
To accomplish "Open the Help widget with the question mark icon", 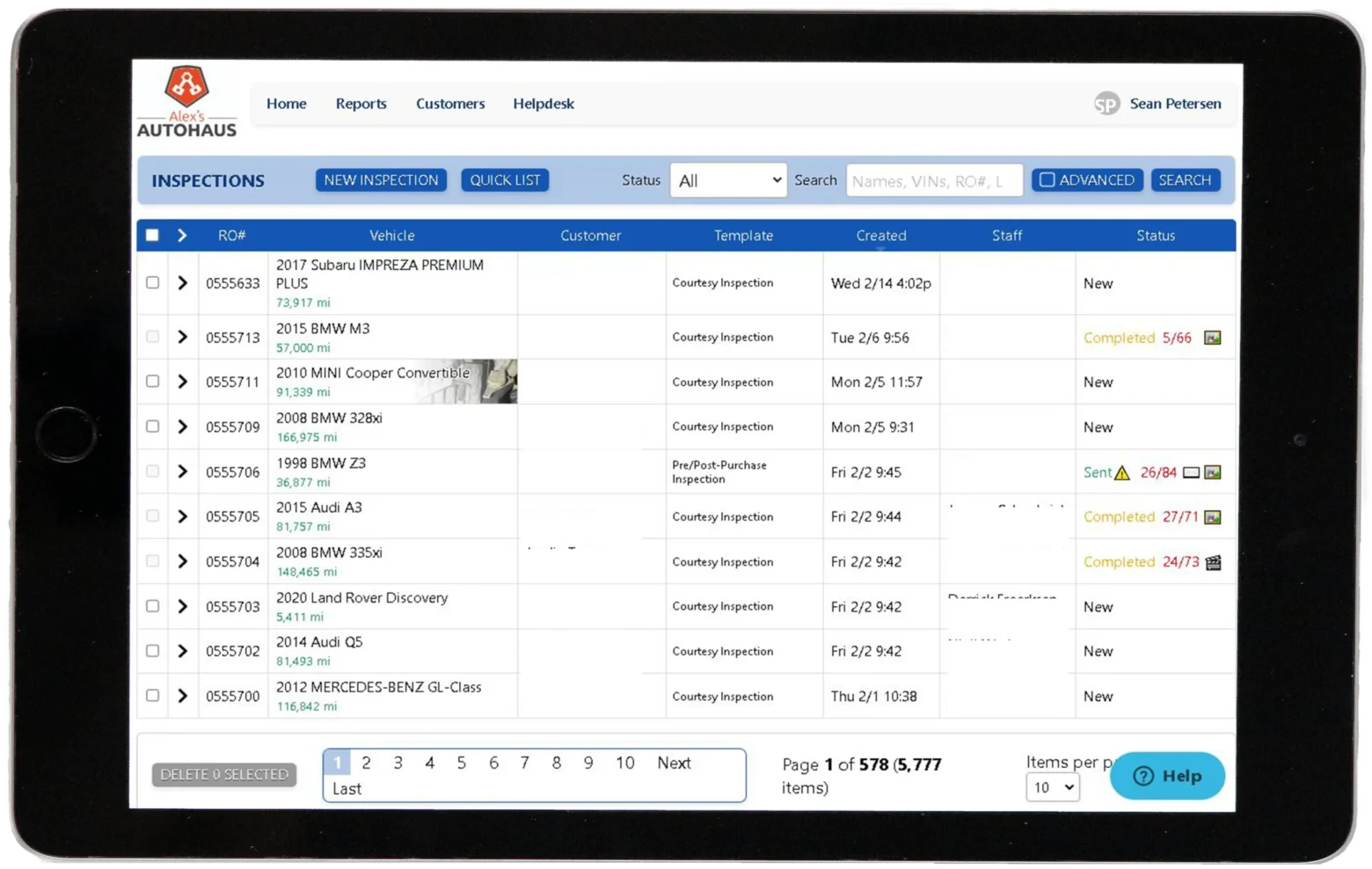I will coord(1167,776).
